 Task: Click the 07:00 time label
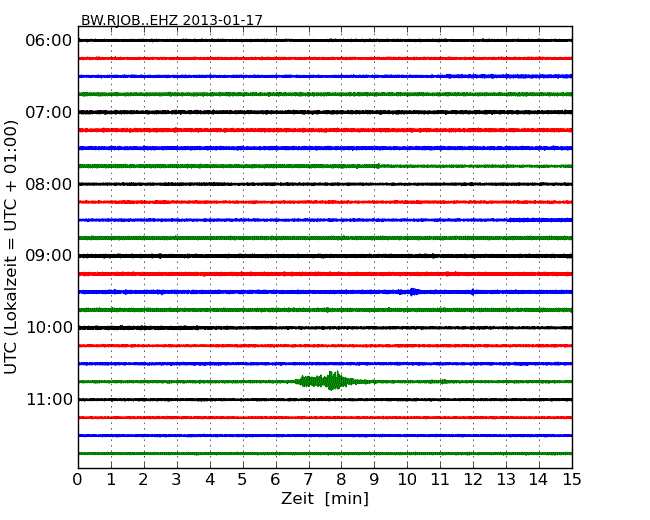[x=49, y=112]
